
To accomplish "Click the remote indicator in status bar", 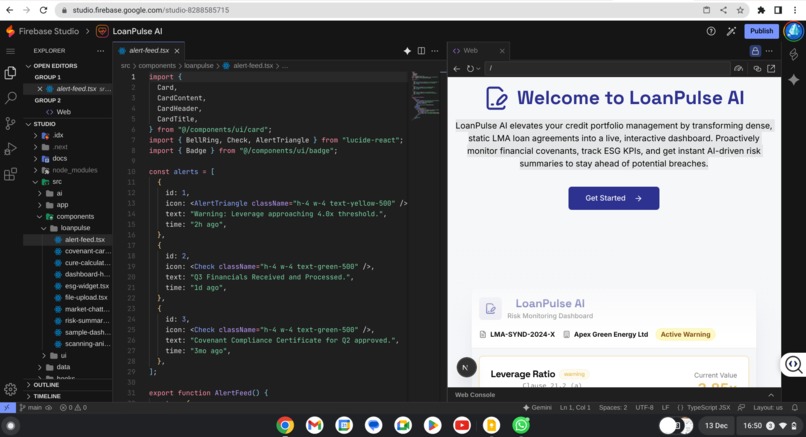I will [7, 407].
